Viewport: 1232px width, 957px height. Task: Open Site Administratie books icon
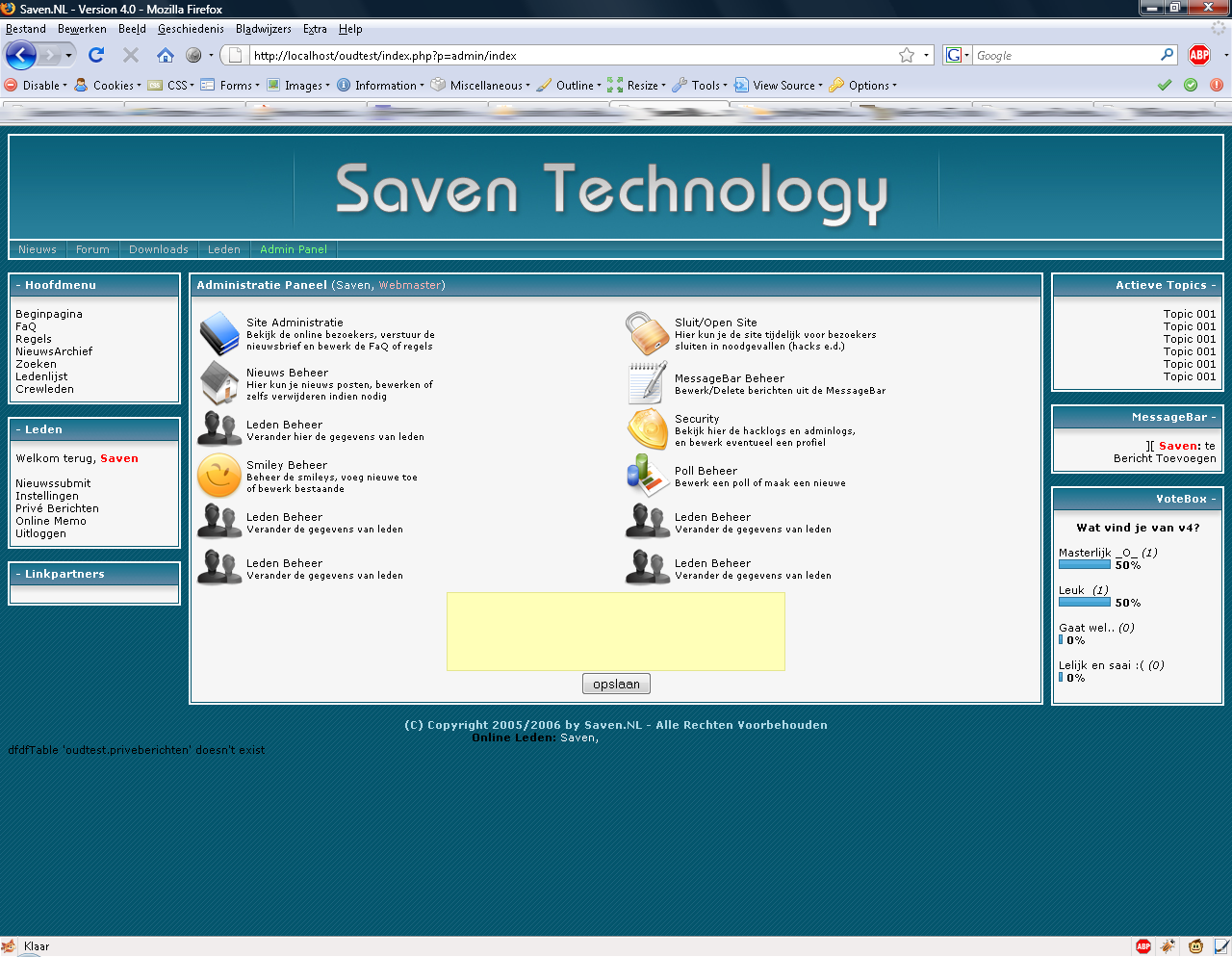[219, 333]
